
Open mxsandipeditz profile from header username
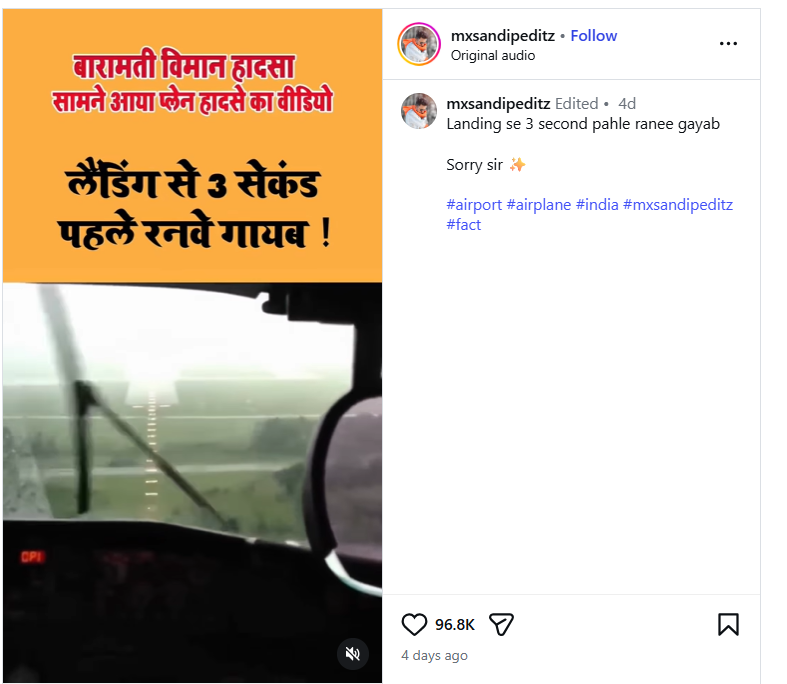502,36
